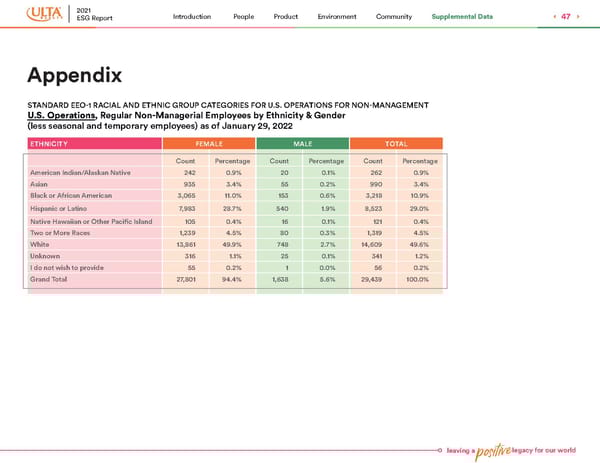The height and width of the screenshot is (463, 600).
Task: Go to next page arrow
Action: tap(579, 17)
